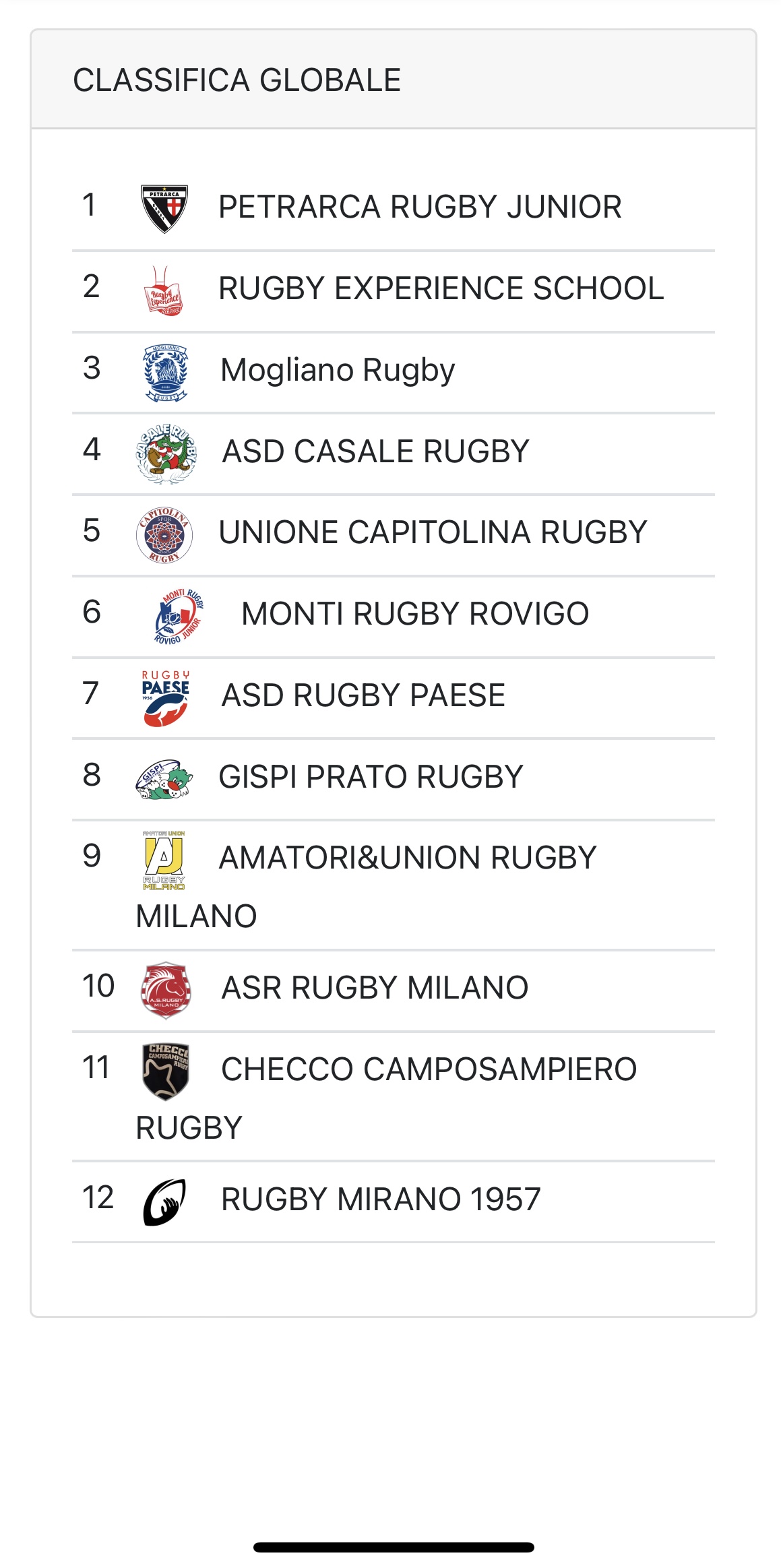Tap the Petrarca Rugby Junior shield logo

[164, 209]
